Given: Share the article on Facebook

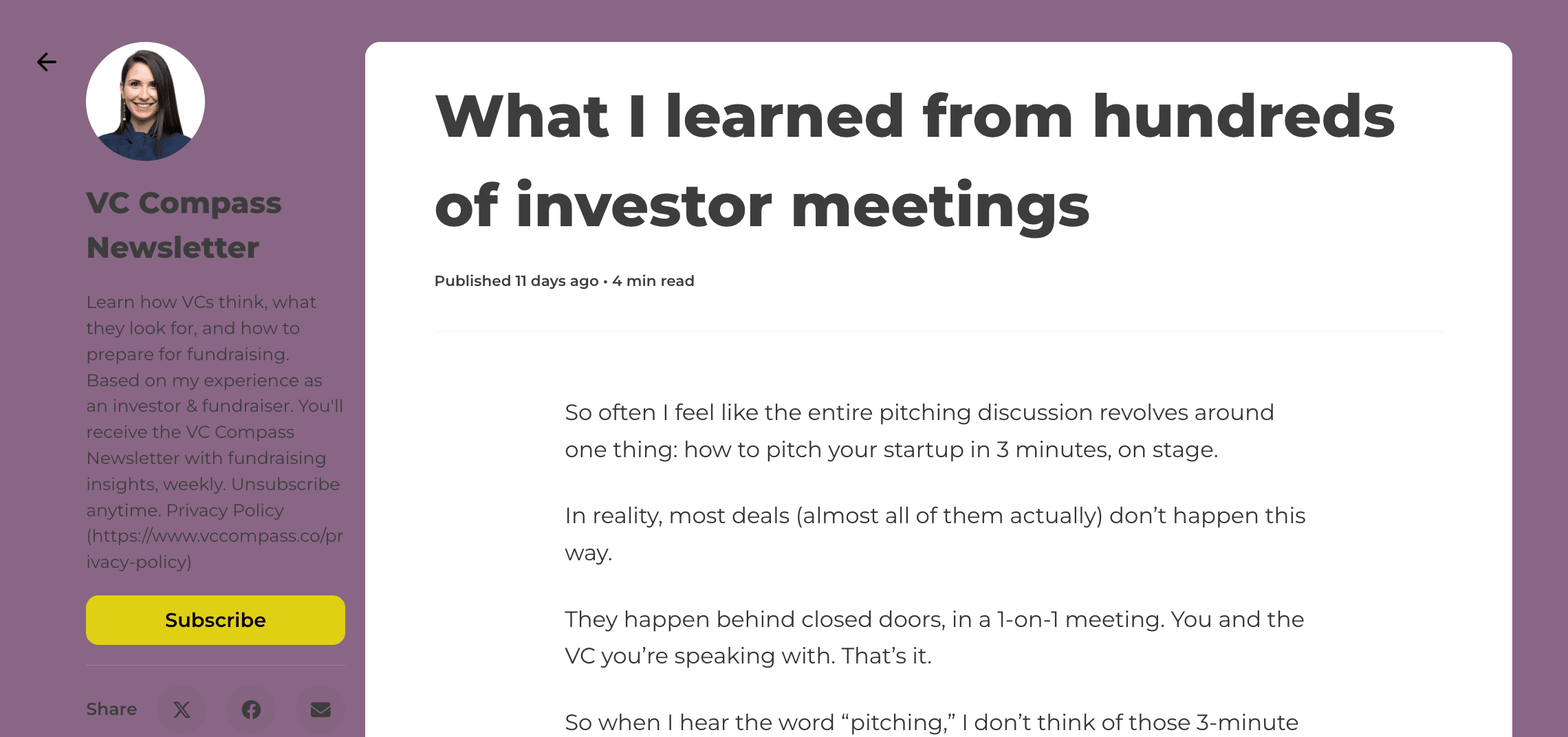Looking at the screenshot, I should tap(251, 709).
